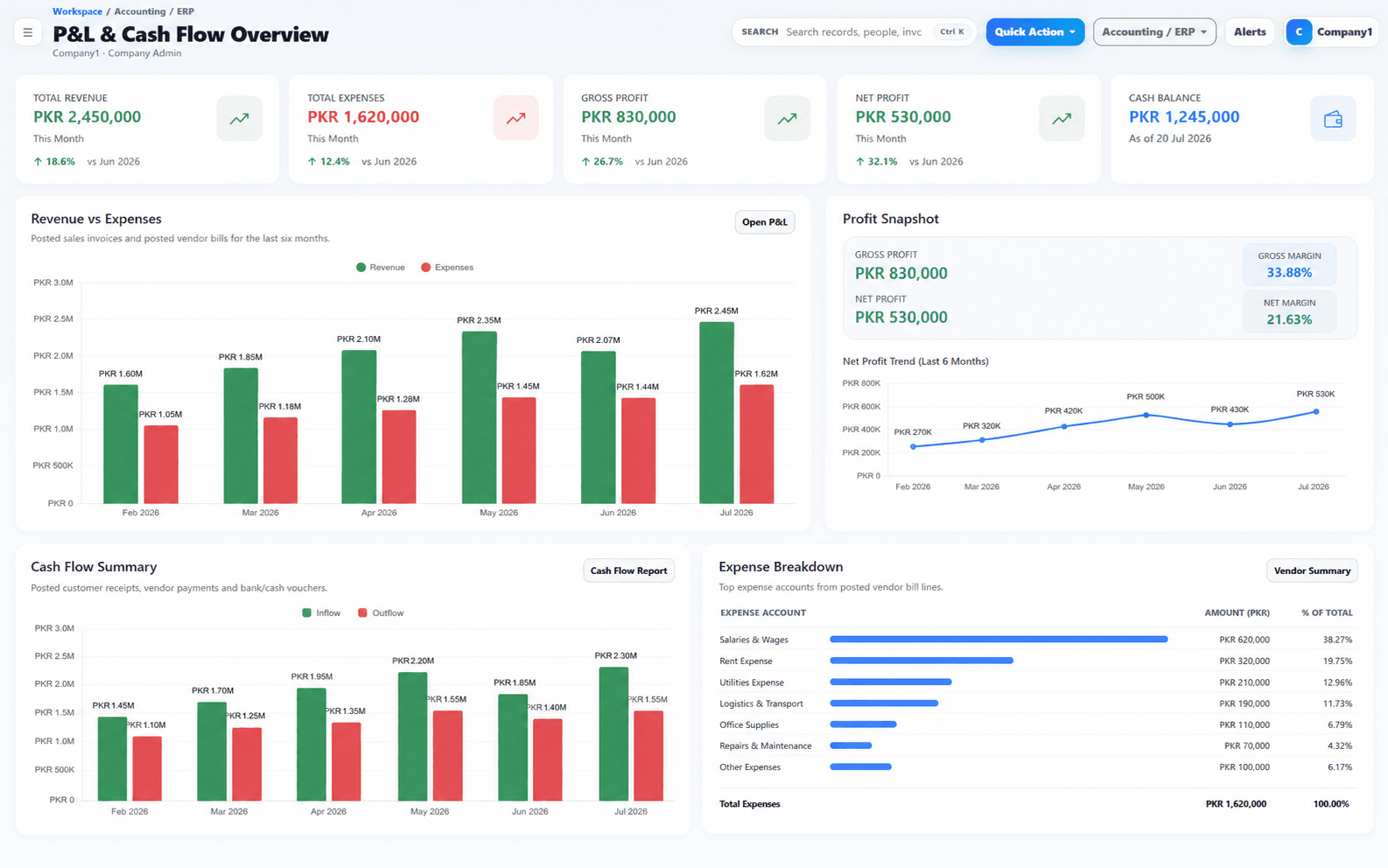Go to Workspace breadcrumb link
Screen dimensions: 1388x868
pyautogui.click(x=77, y=11)
